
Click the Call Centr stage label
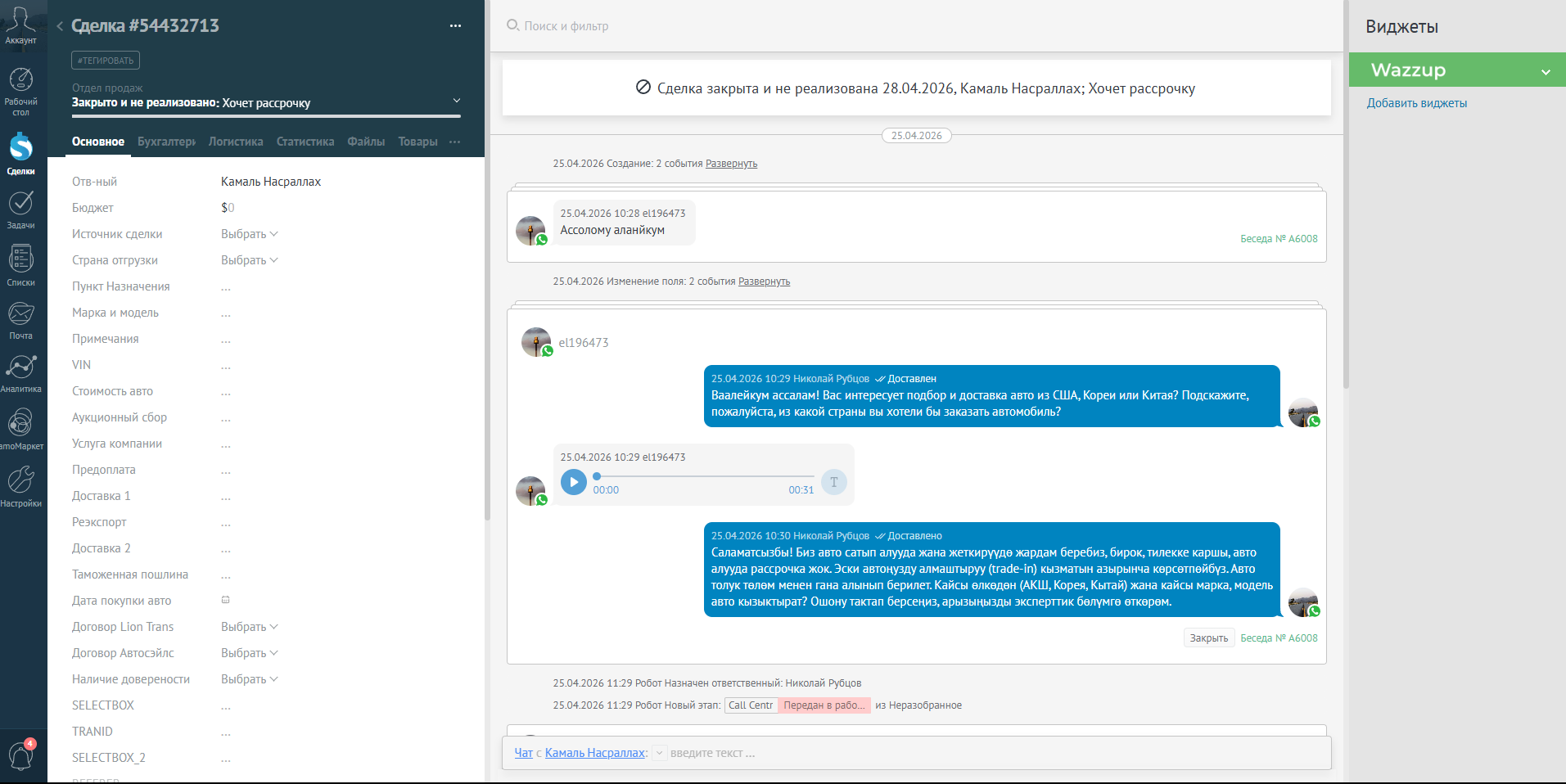[751, 705]
